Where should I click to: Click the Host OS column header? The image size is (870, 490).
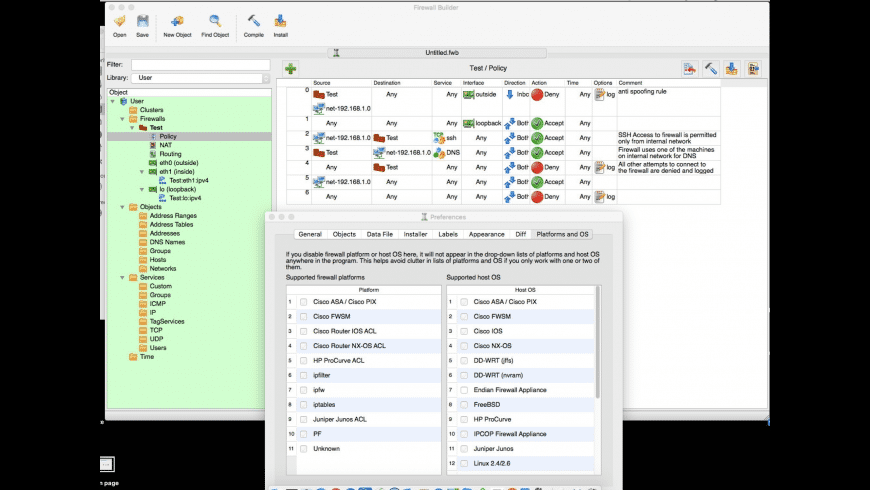[x=525, y=290]
